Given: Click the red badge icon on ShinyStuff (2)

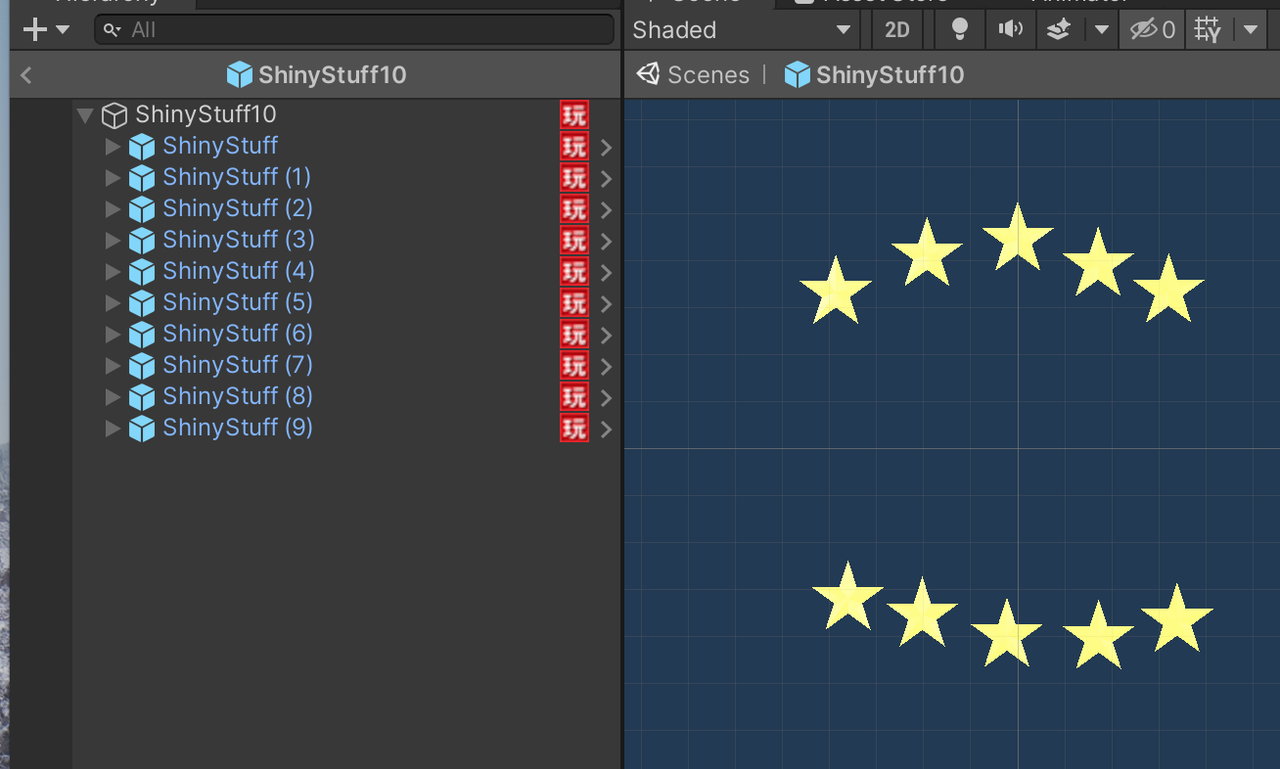Looking at the screenshot, I should click(574, 209).
